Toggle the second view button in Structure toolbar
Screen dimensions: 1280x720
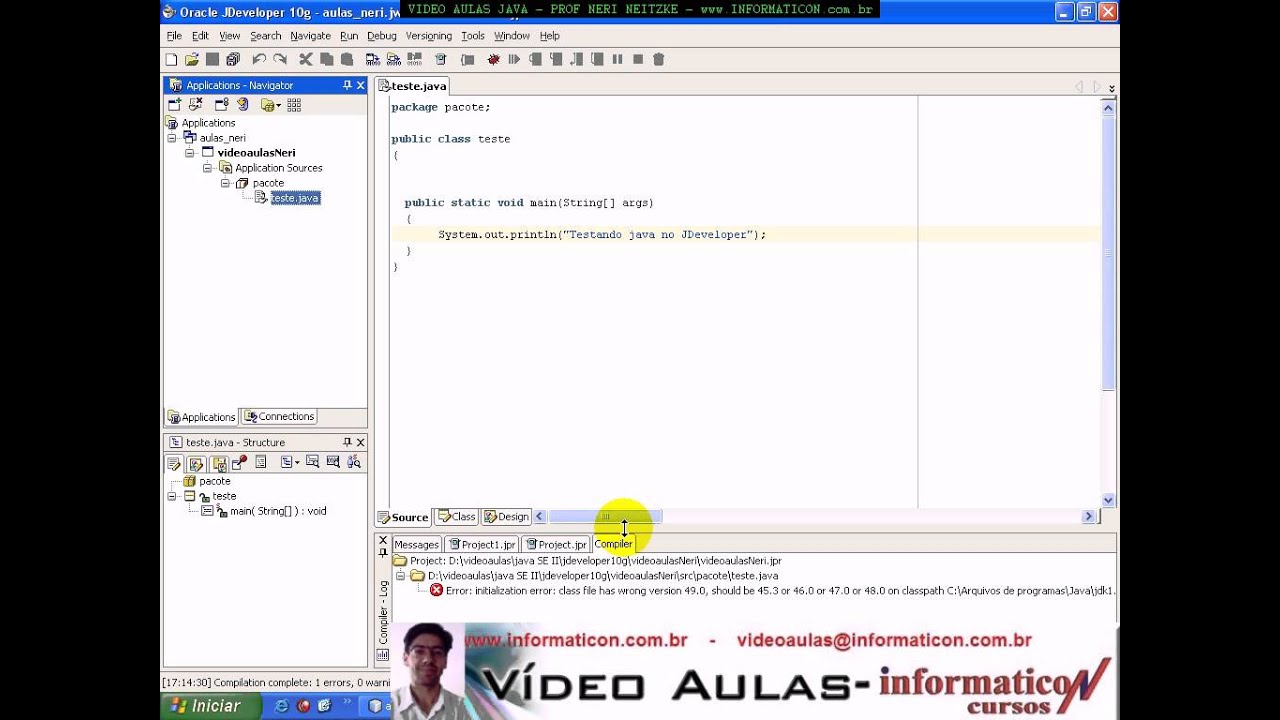click(x=196, y=463)
